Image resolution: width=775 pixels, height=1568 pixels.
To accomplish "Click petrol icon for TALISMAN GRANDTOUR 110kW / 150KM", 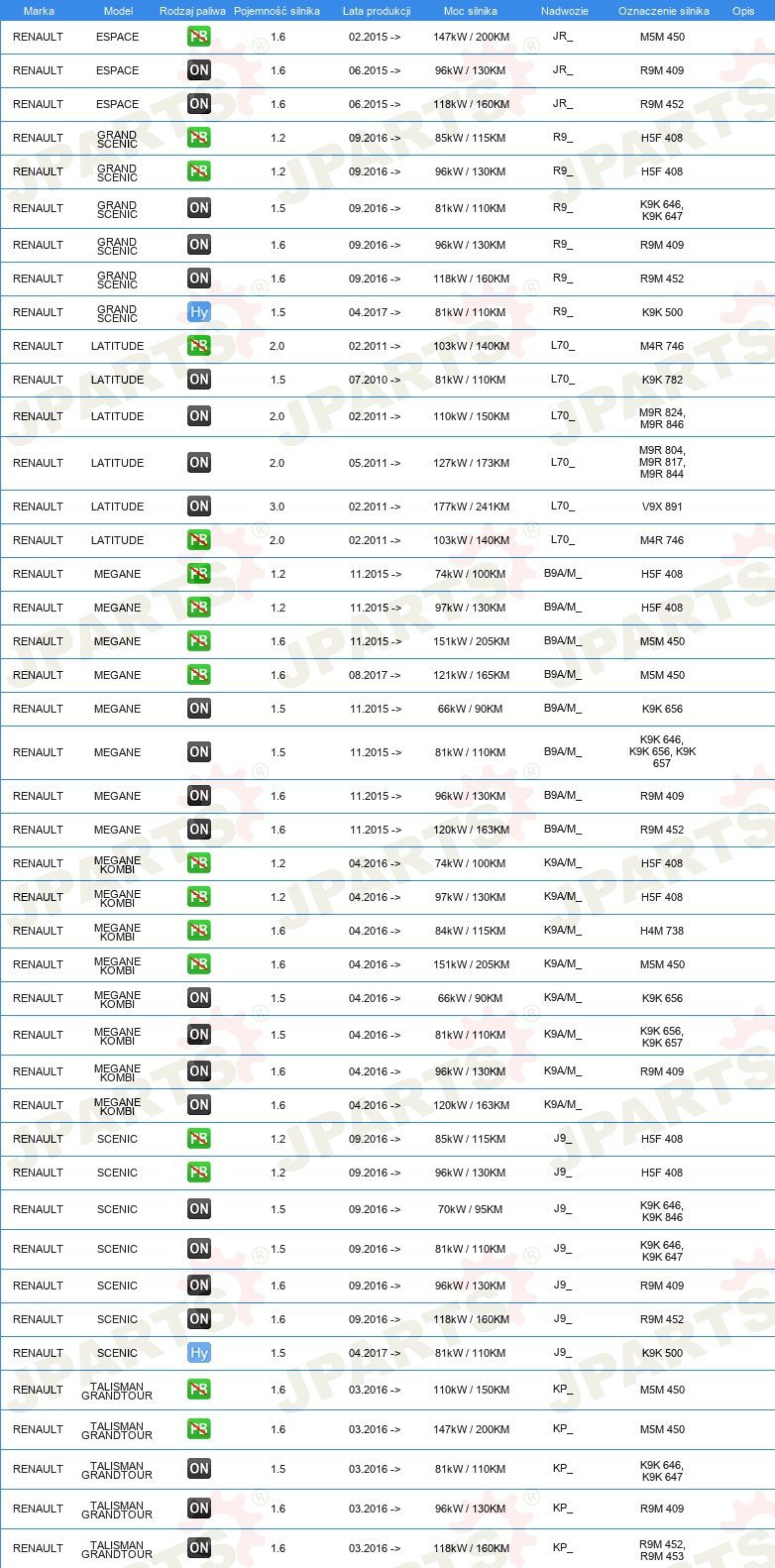I will tap(199, 1390).
